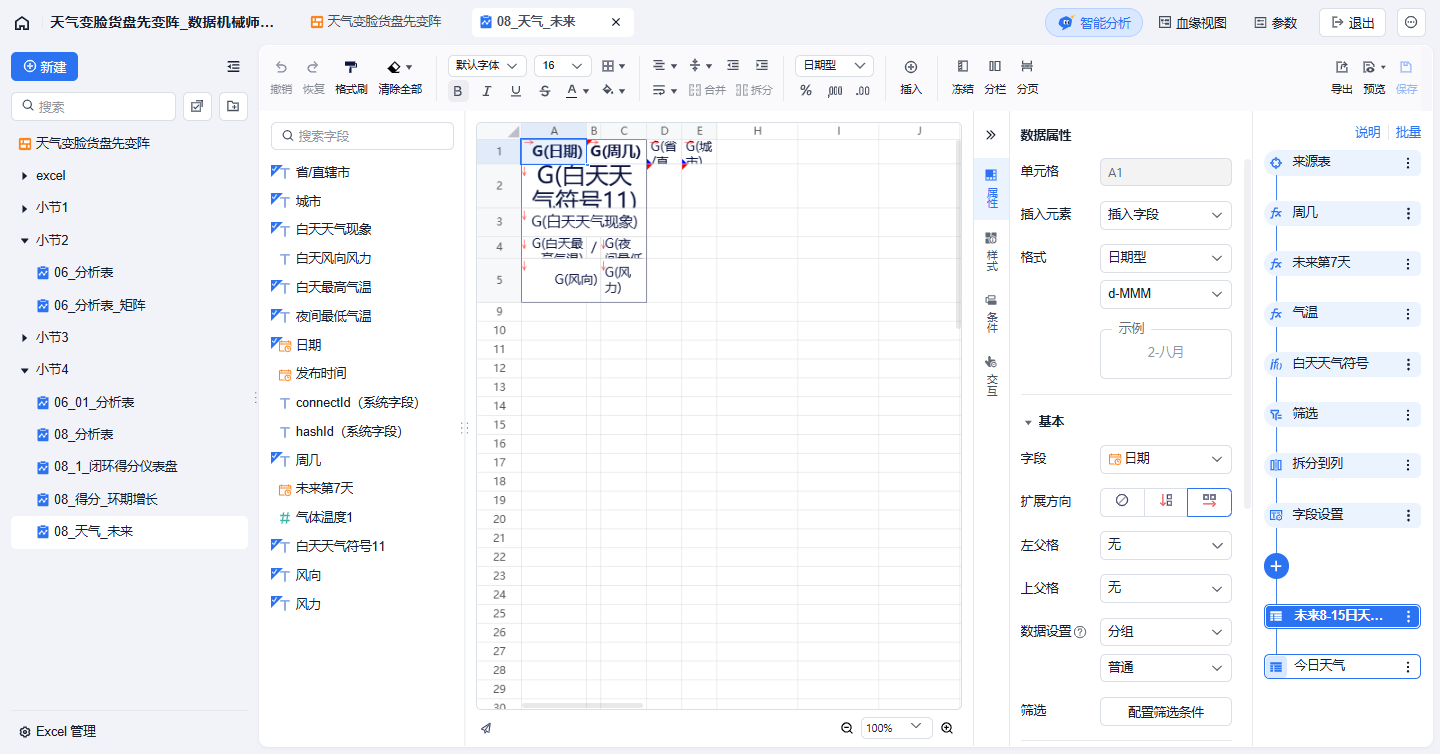Screen dimensions: 1440x754
Task: Zoom in the spreadsheet with plus magnifier
Action: click(947, 728)
